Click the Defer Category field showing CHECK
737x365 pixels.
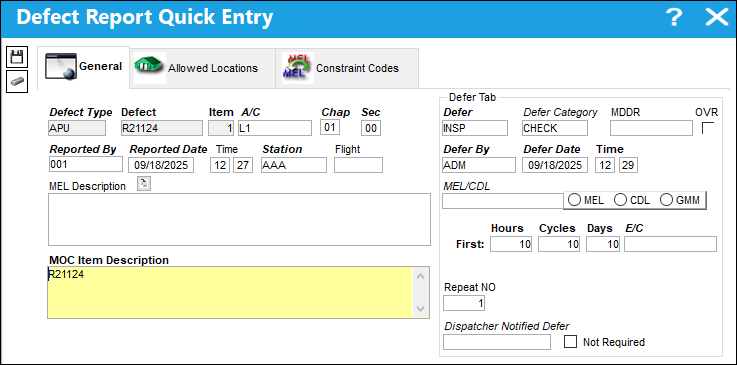(x=555, y=128)
